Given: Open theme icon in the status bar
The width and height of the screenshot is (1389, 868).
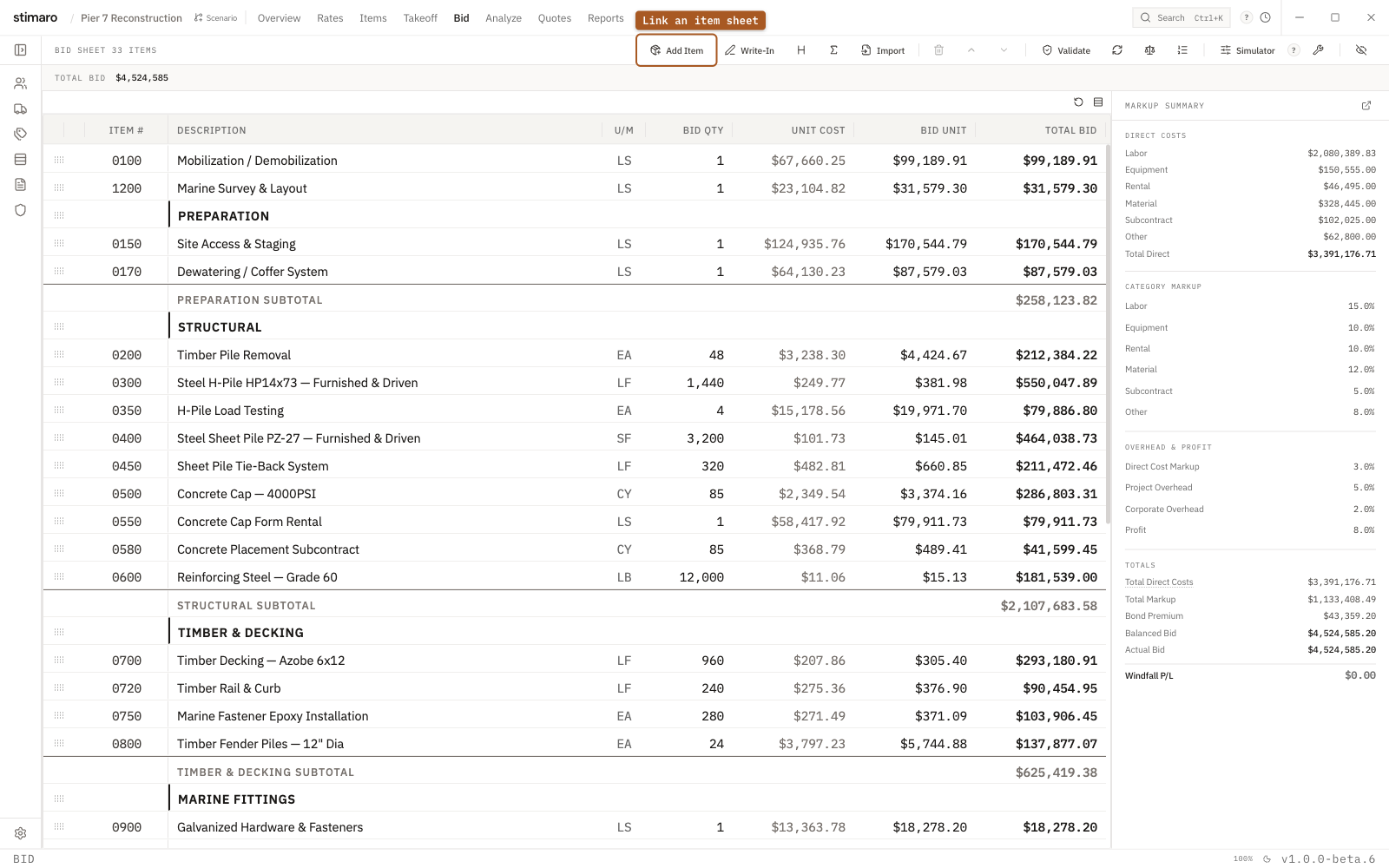Looking at the screenshot, I should [x=1267, y=859].
